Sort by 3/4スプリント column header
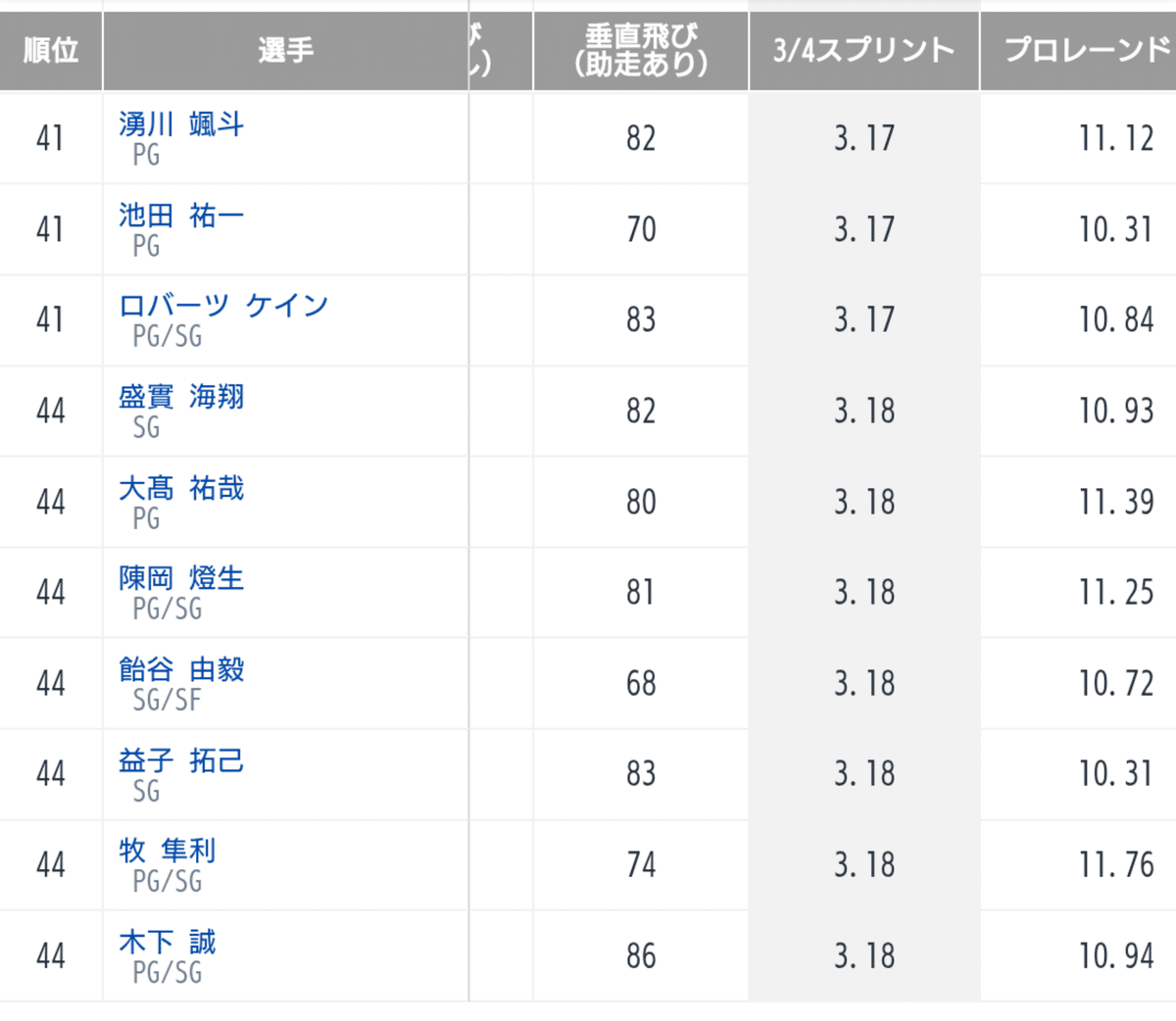The width and height of the screenshot is (1176, 1021). point(863,51)
